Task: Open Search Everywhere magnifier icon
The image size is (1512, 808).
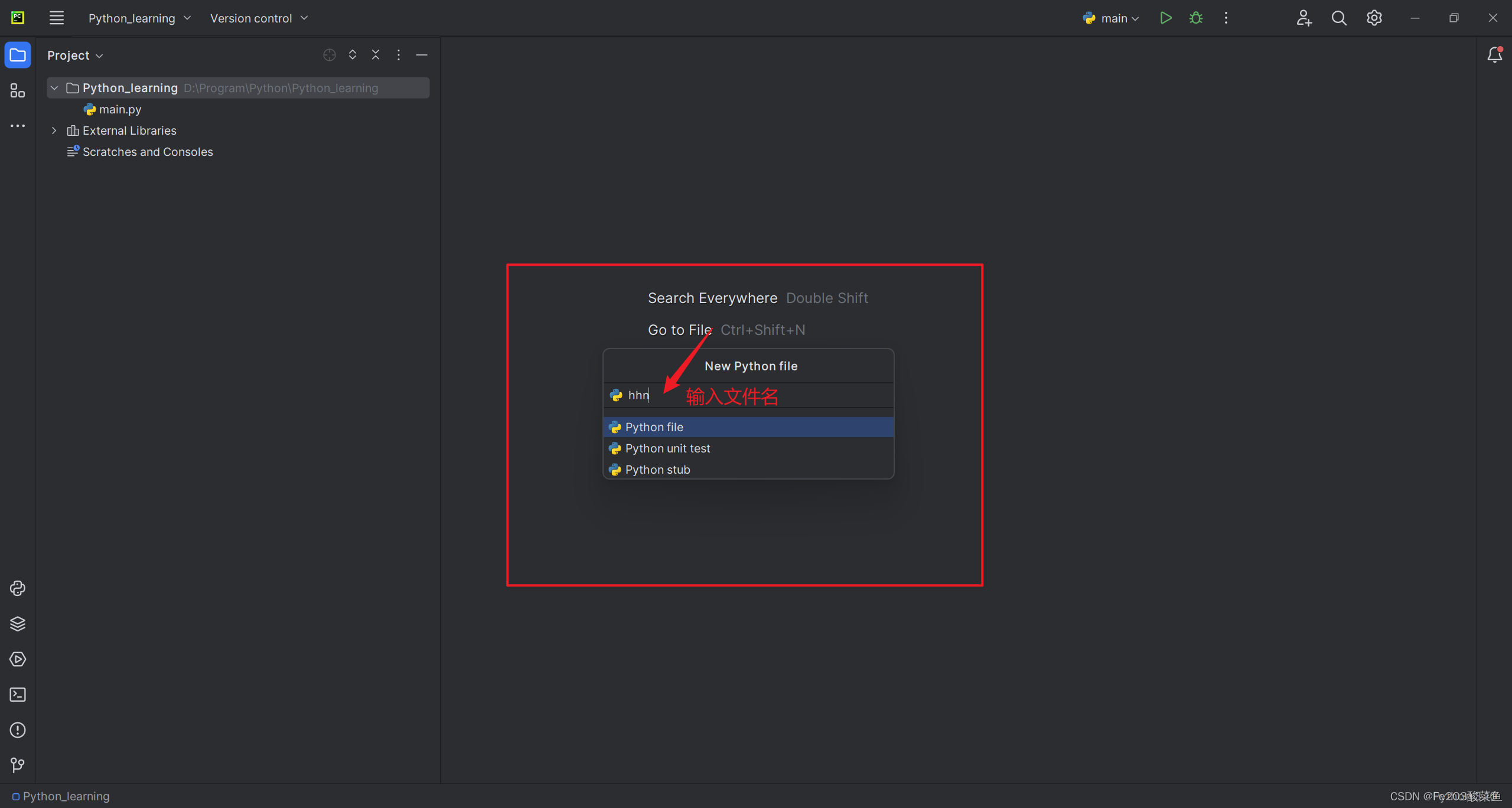Action: 1339,18
